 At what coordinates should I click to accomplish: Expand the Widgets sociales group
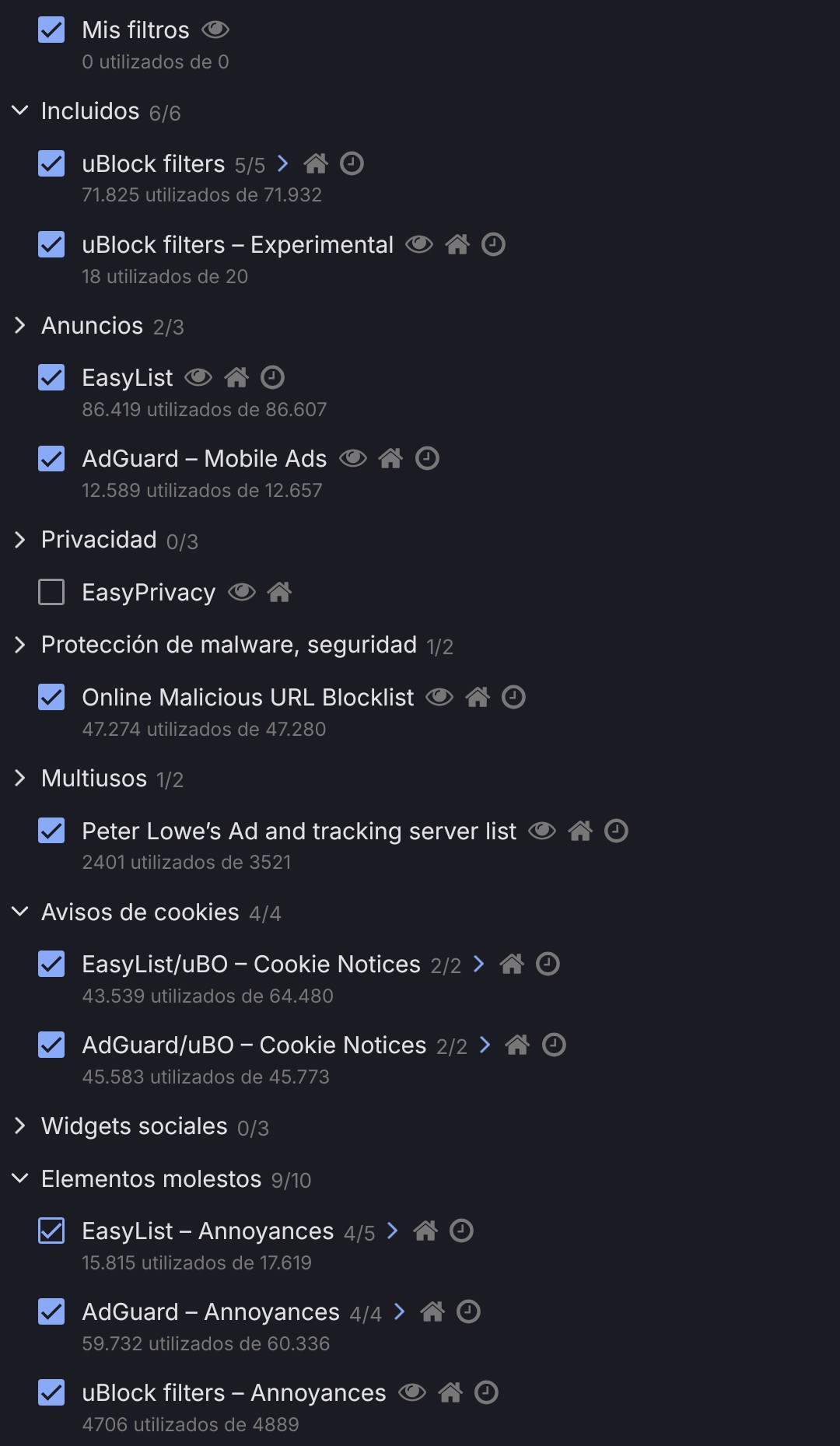click(x=20, y=1126)
